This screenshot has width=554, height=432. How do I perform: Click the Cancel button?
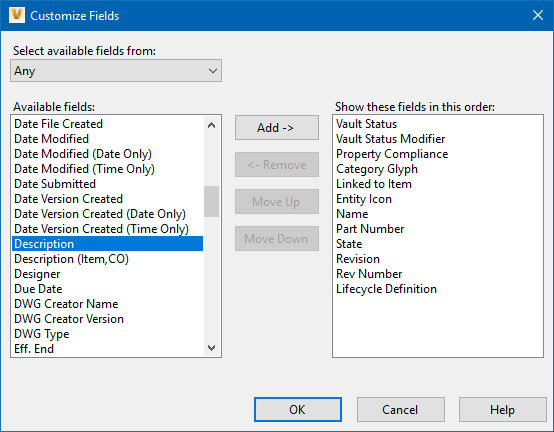pos(400,409)
